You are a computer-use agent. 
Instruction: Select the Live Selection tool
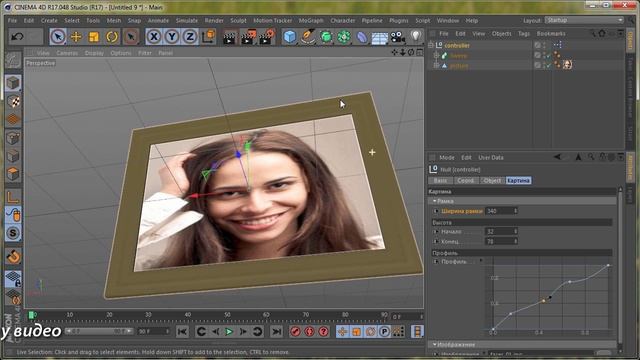click(58, 37)
